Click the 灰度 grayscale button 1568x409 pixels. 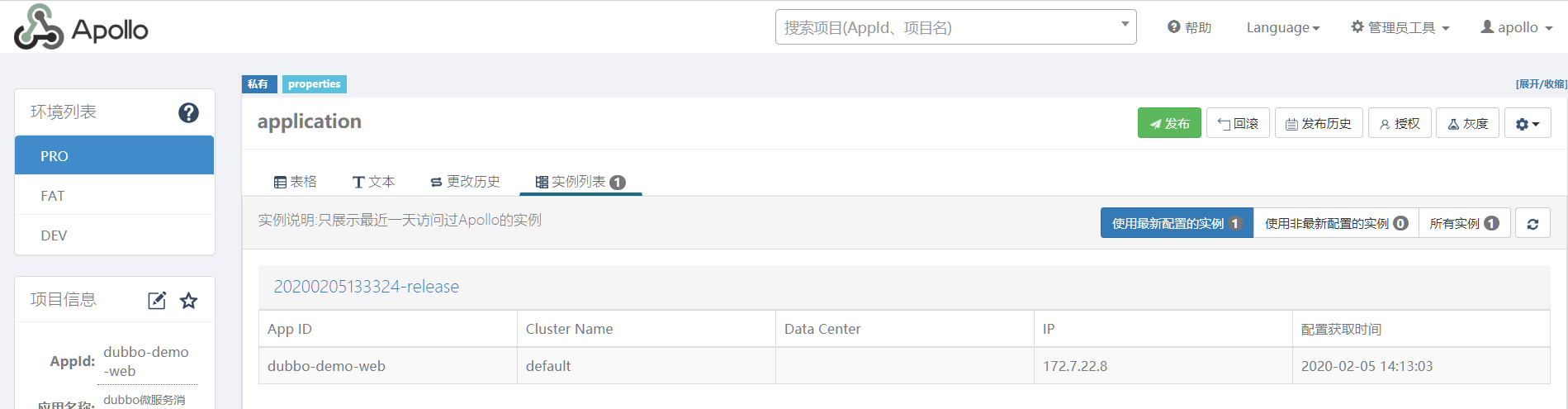1467,124
